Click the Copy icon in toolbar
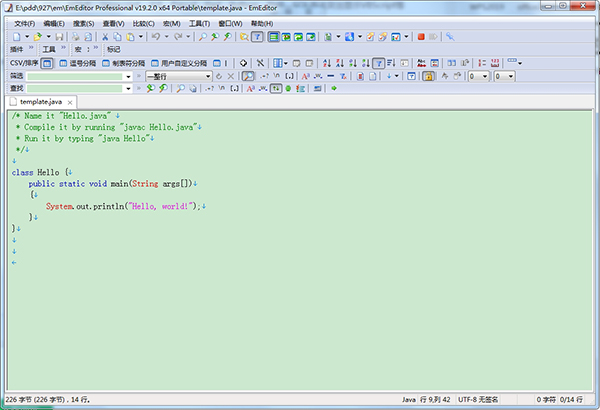The width and height of the screenshot is (600, 410). coord(117,36)
